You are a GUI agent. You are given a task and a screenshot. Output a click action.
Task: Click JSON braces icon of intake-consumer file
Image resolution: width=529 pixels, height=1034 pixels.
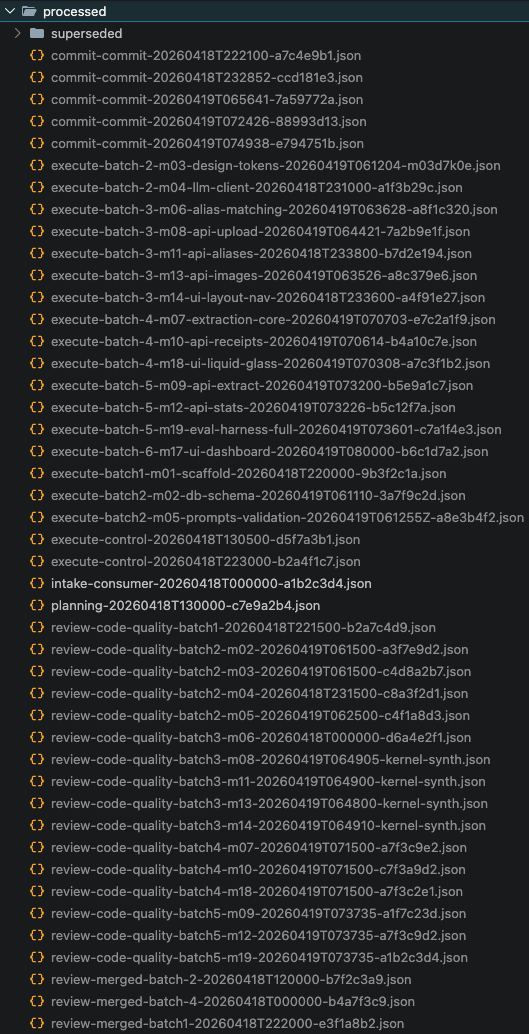pyautogui.click(x=37, y=584)
